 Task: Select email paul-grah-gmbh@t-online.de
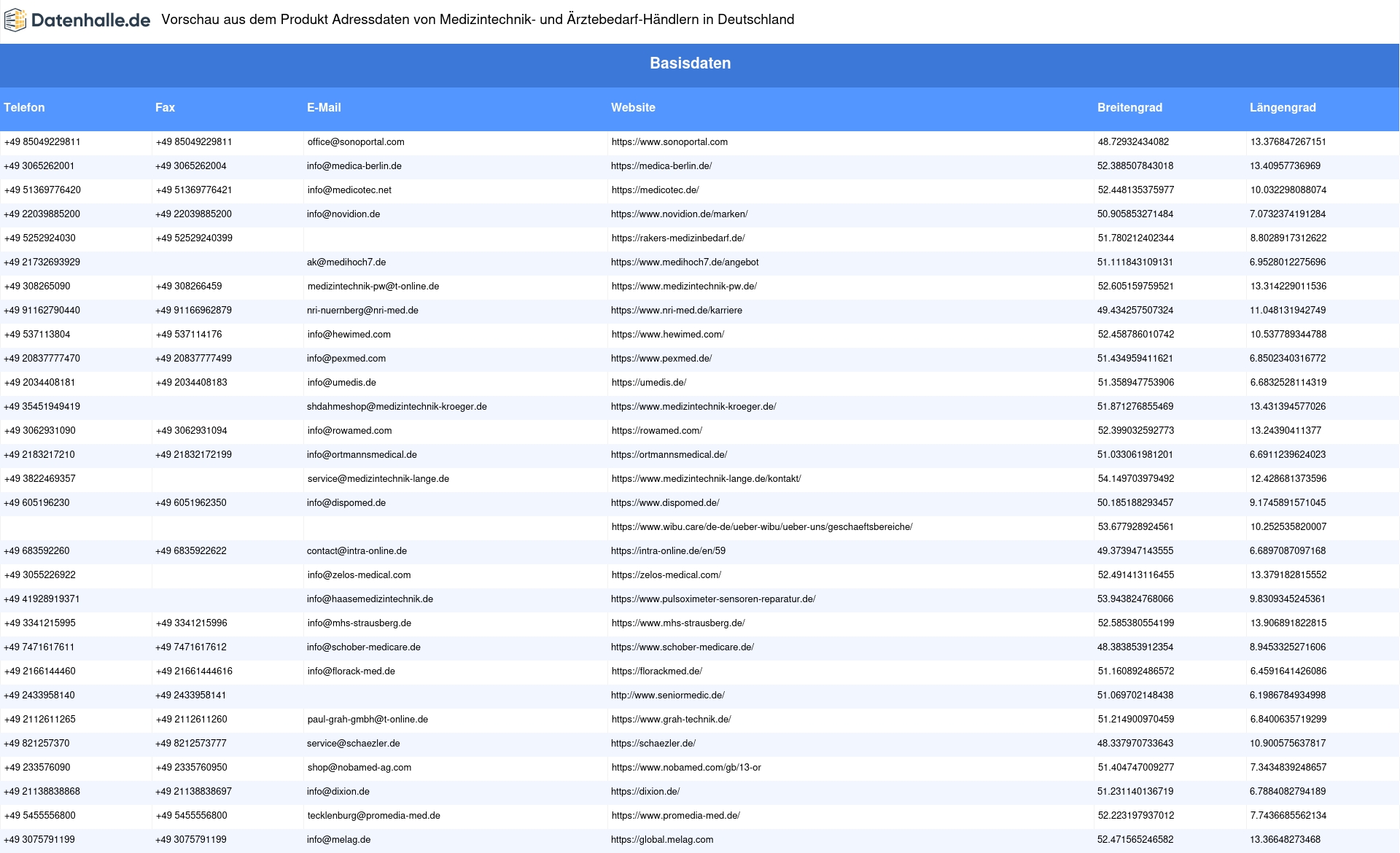point(367,720)
